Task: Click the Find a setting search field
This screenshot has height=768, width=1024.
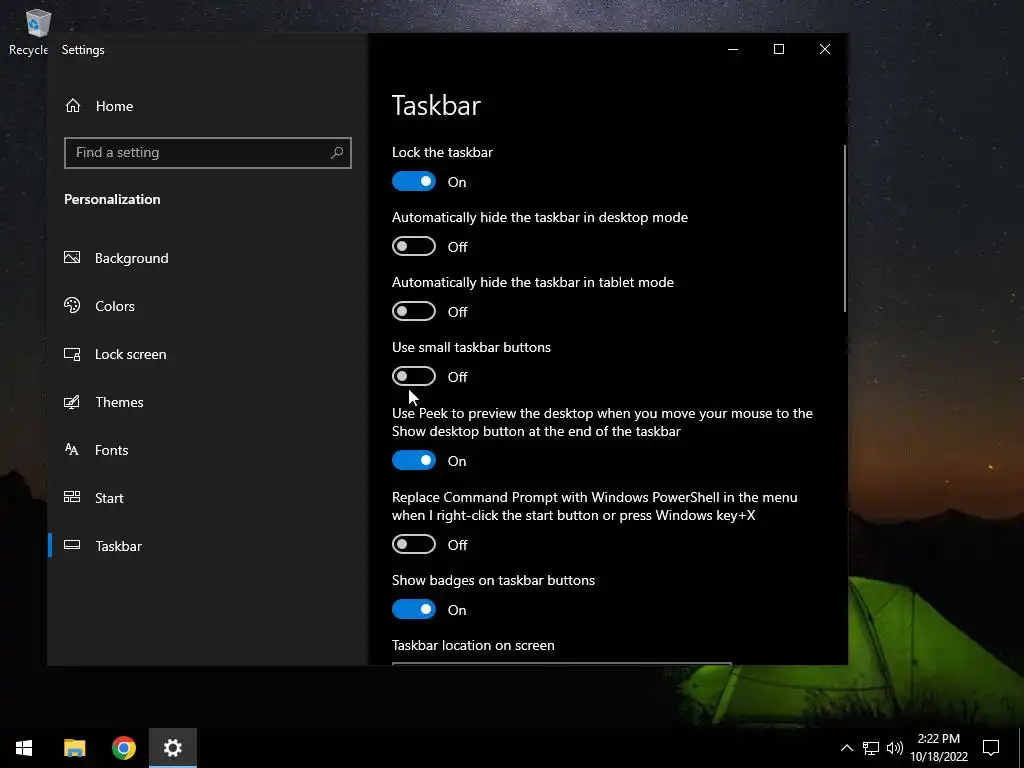Action: coord(208,153)
